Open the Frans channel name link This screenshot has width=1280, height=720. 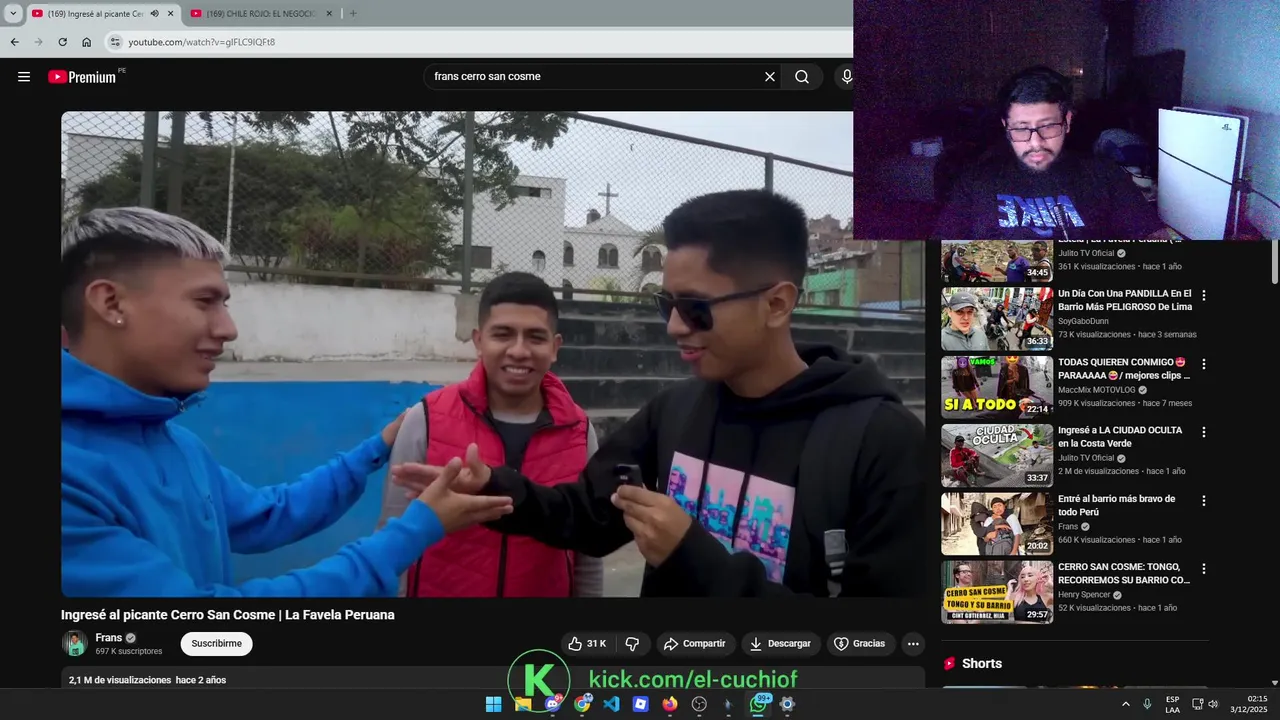click(109, 638)
